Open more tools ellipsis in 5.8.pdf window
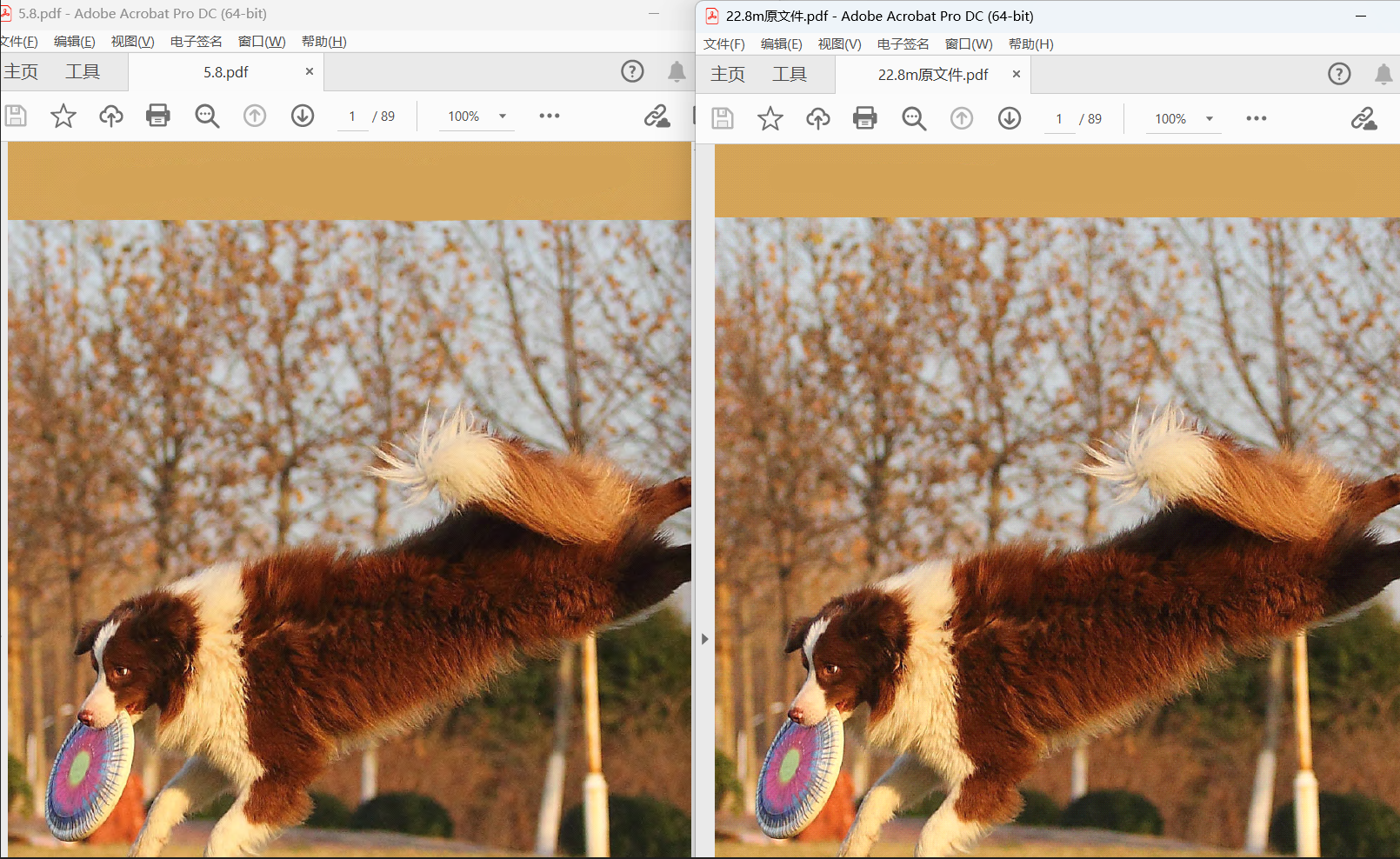This screenshot has width=1400, height=859. pyautogui.click(x=550, y=116)
